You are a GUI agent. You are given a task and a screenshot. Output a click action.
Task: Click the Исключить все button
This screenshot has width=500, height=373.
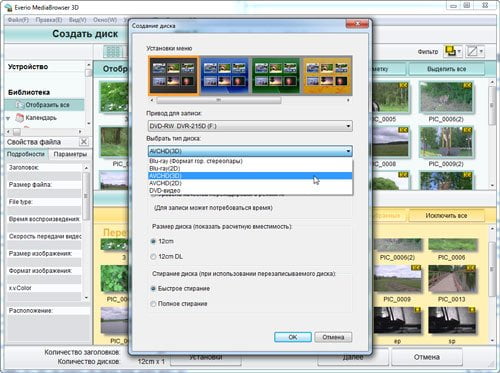pos(446,216)
